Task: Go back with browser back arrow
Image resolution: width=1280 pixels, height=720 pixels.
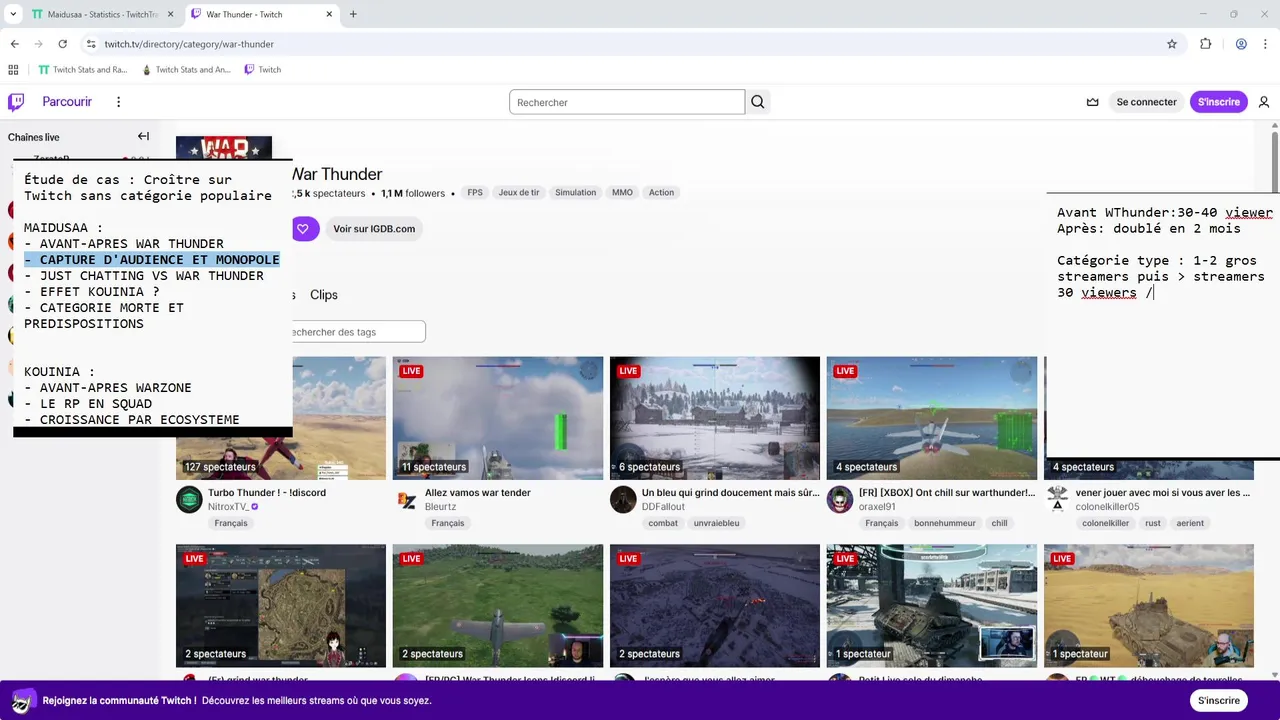Action: [x=14, y=44]
